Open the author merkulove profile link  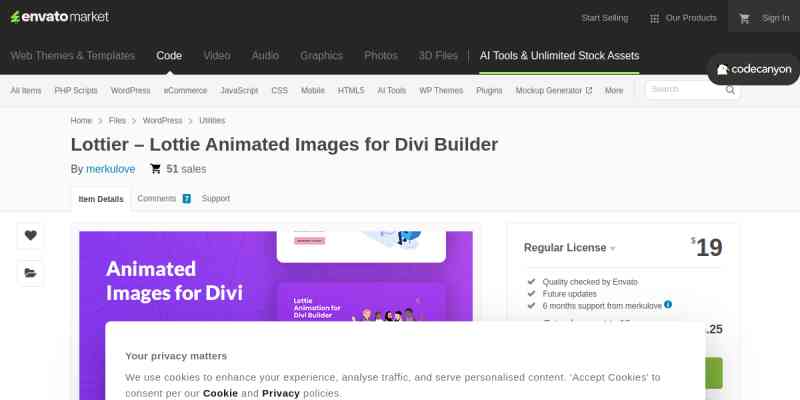(111, 169)
